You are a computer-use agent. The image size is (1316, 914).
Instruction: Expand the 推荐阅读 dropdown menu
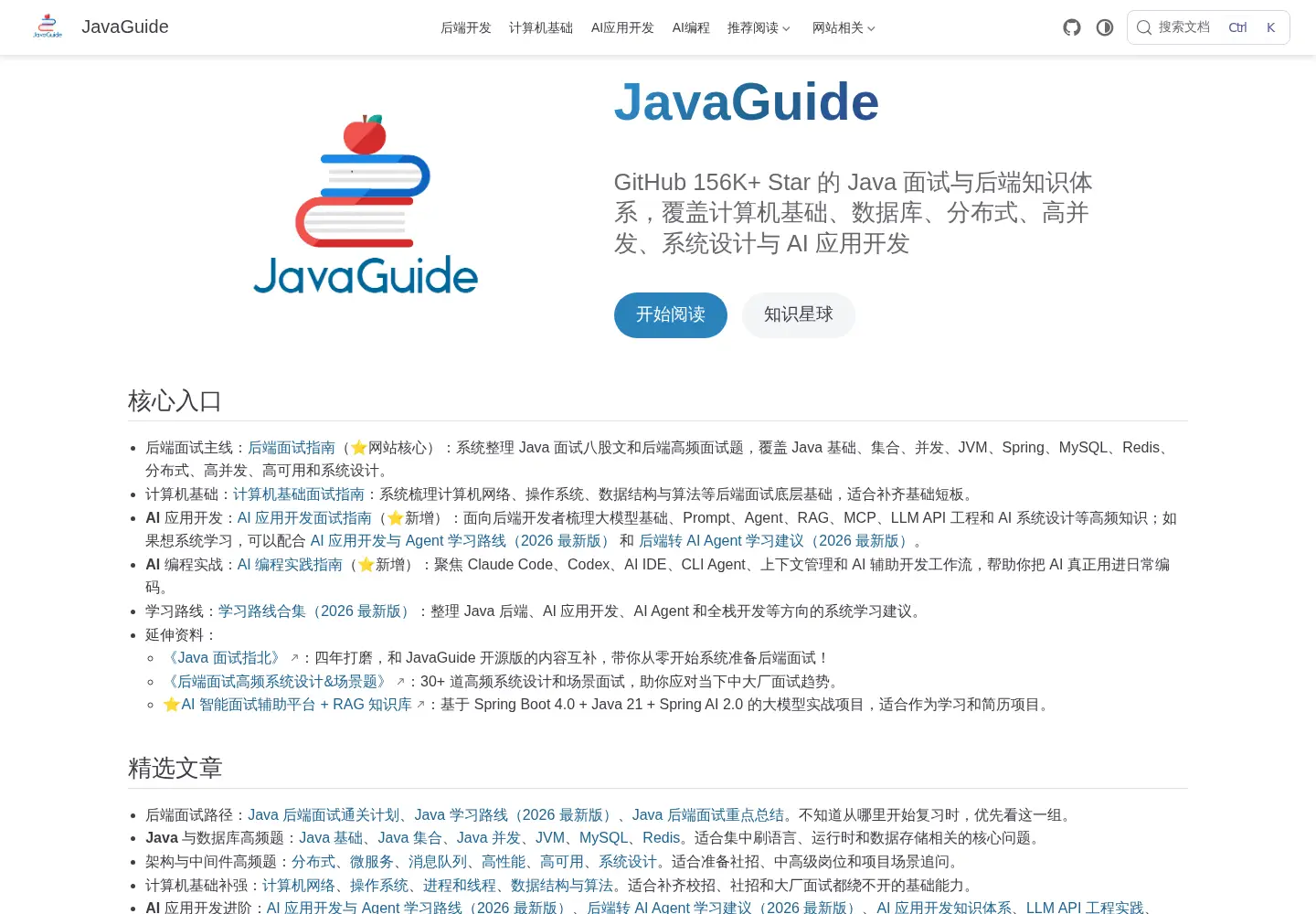pyautogui.click(x=759, y=27)
